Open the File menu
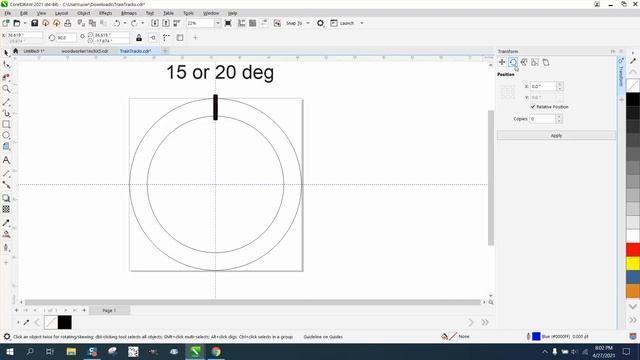This screenshot has width=640, height=360. pos(8,13)
